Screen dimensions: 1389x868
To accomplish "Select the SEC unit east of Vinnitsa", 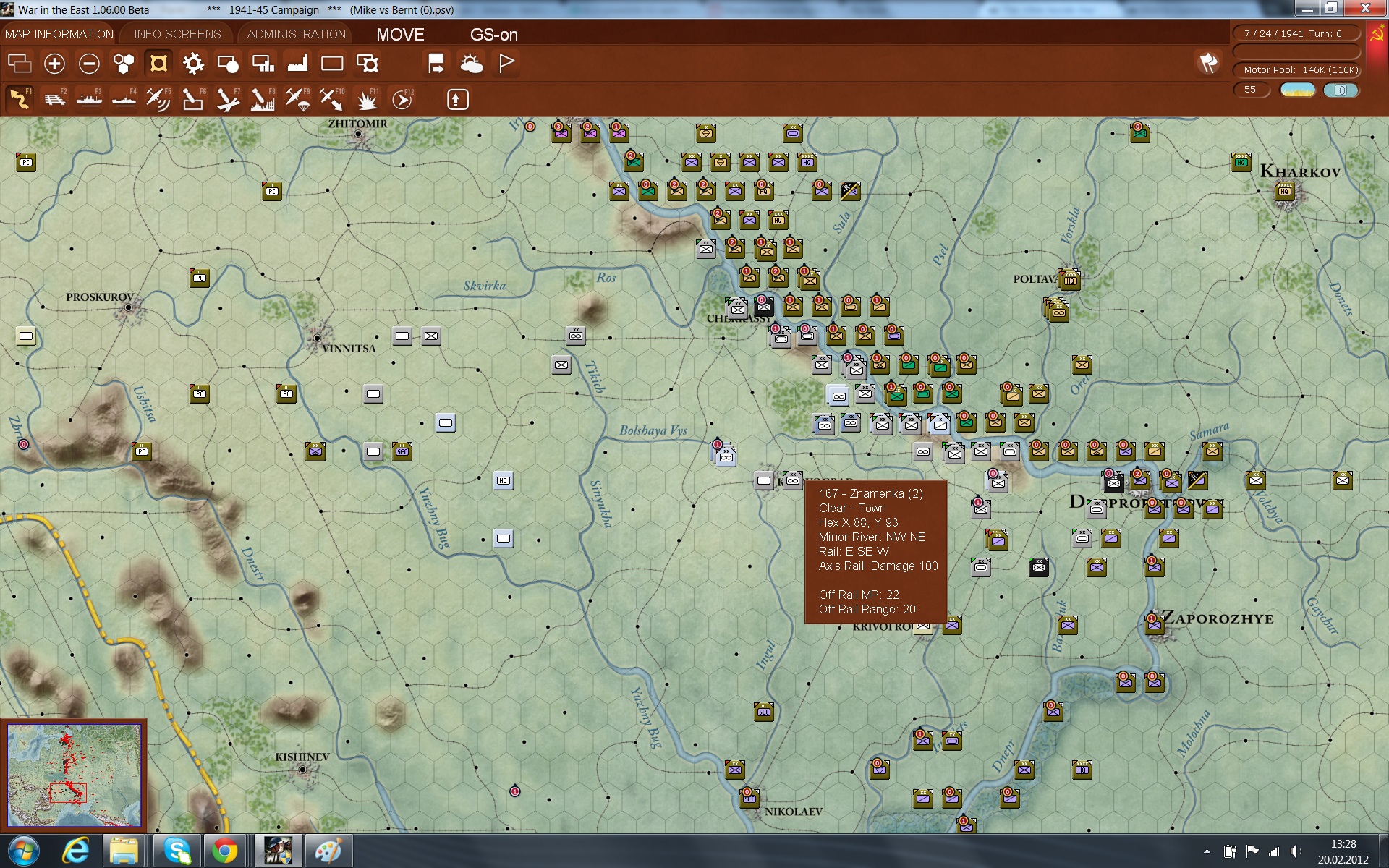I will tap(402, 451).
